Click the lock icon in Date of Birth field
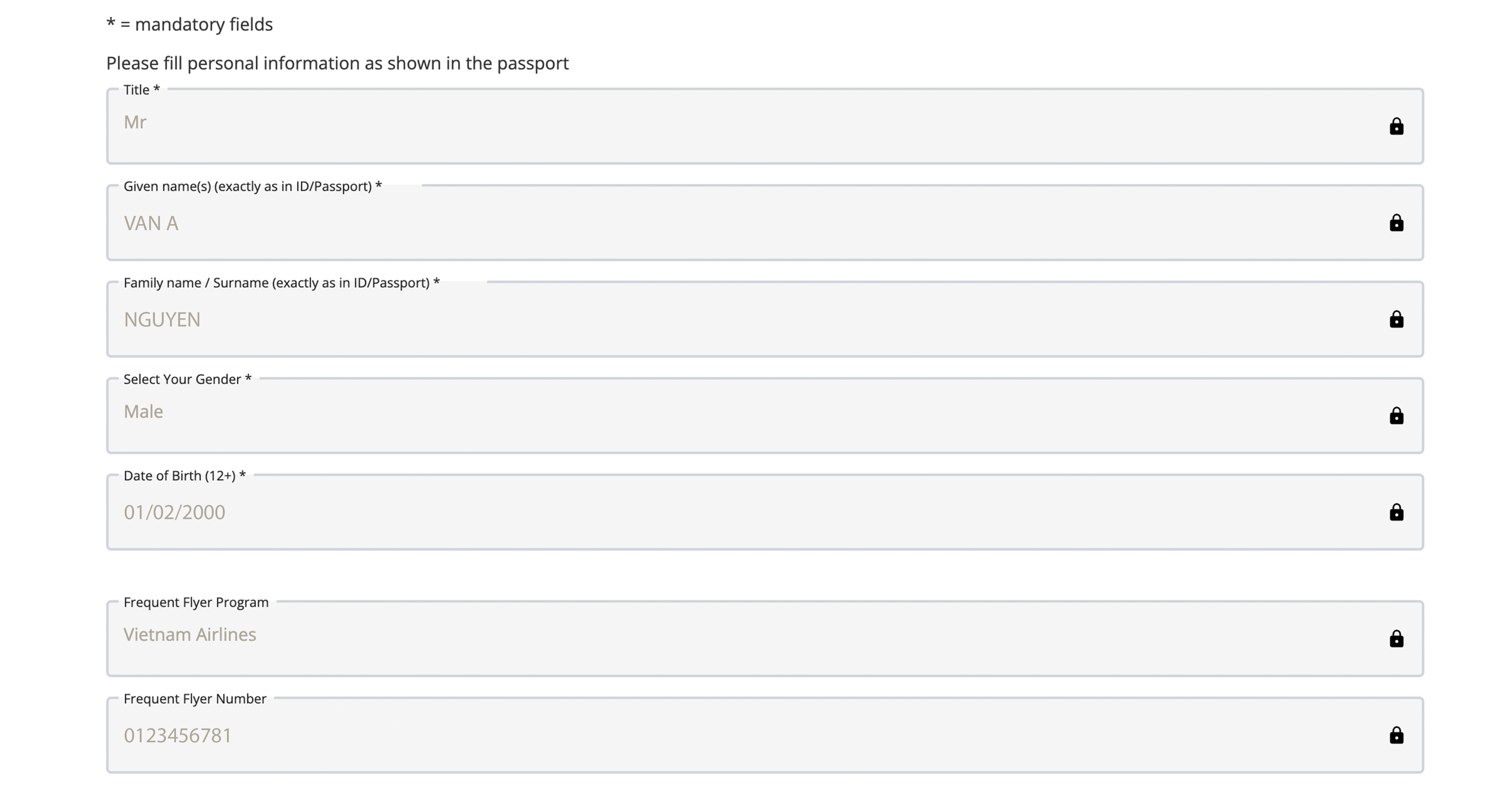 coord(1396,512)
